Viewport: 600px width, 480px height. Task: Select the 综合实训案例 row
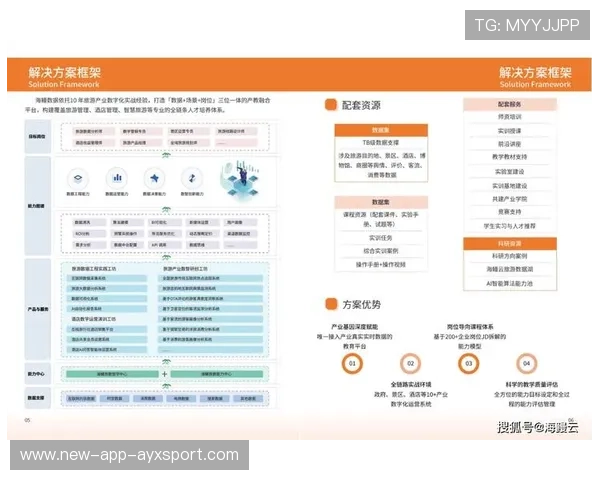[381, 251]
